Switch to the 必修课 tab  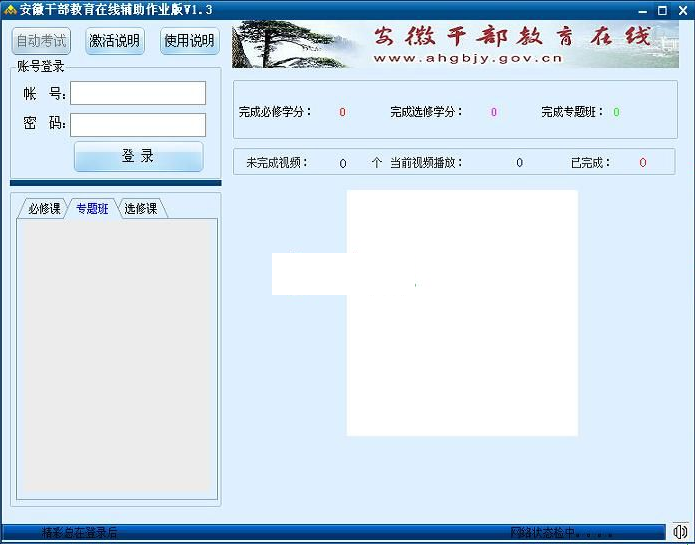tap(44, 209)
